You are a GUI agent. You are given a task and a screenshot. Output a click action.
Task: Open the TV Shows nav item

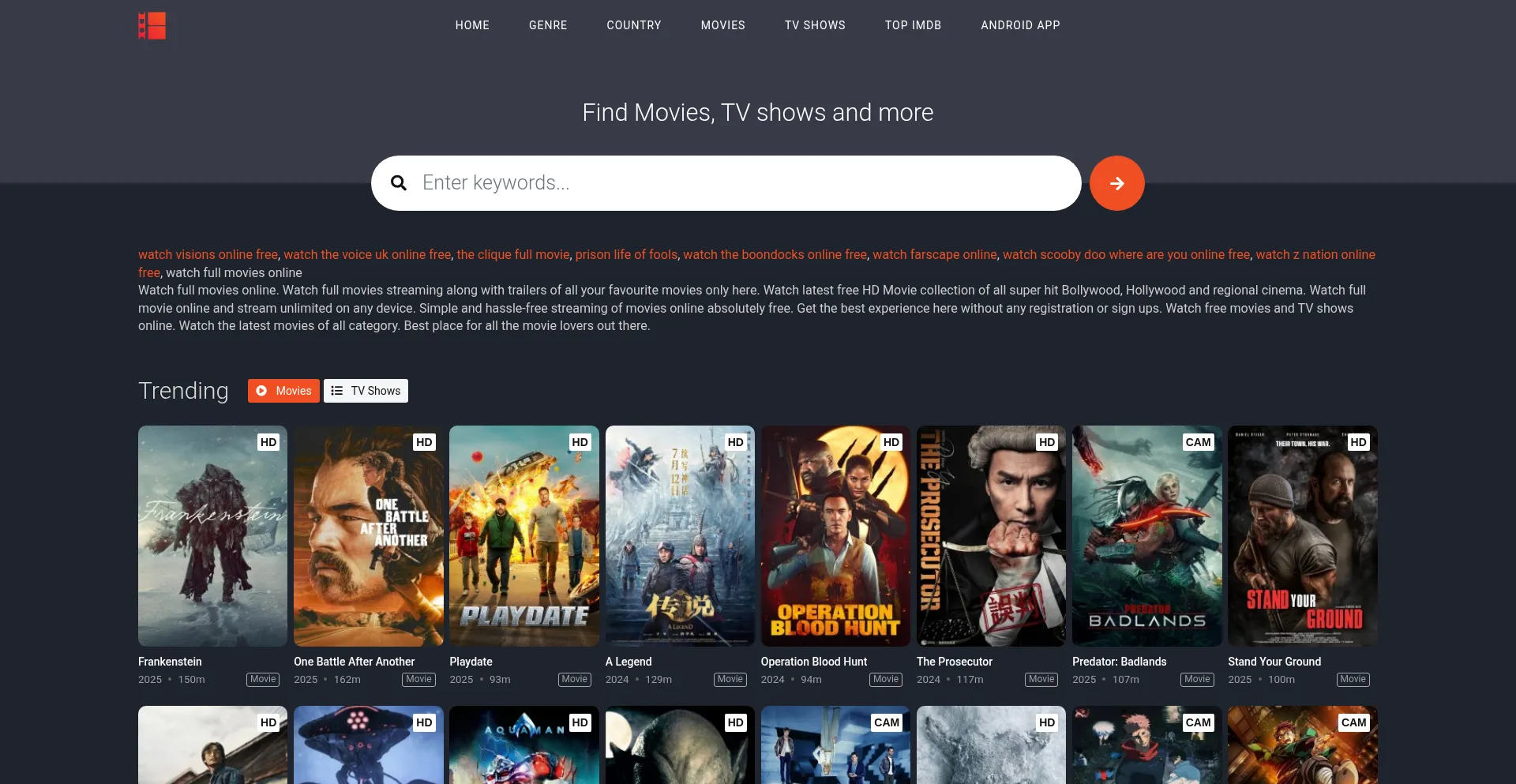coord(815,25)
